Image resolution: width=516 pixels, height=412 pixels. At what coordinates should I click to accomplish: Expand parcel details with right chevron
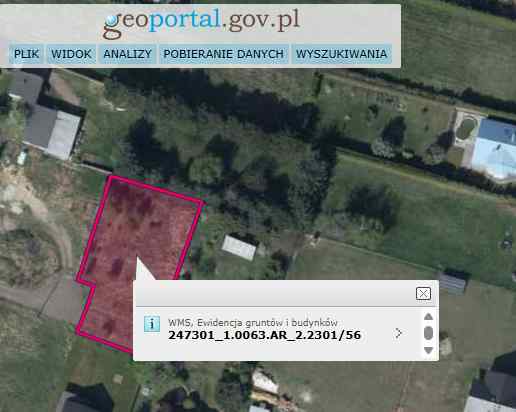398,333
